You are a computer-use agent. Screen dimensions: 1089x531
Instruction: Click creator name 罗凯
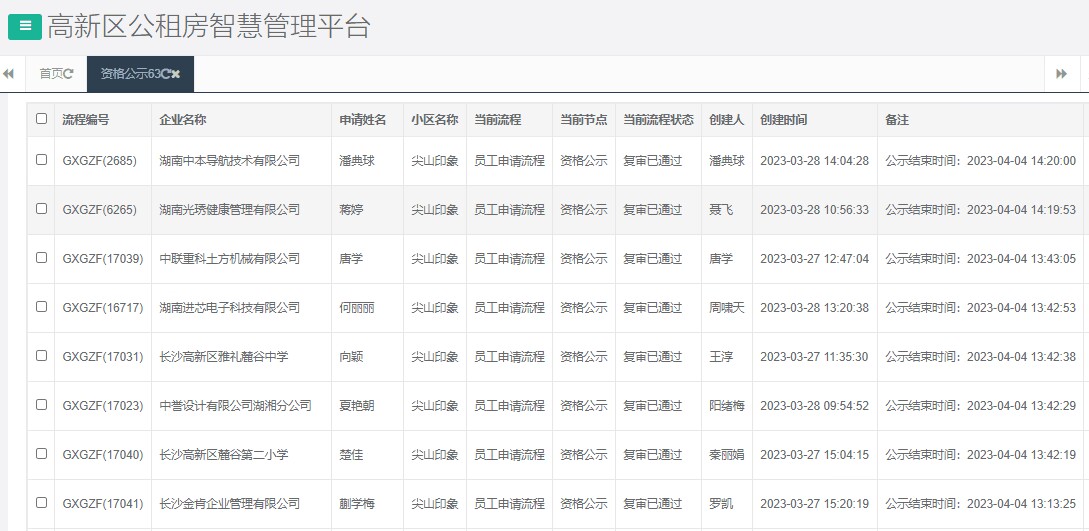721,504
